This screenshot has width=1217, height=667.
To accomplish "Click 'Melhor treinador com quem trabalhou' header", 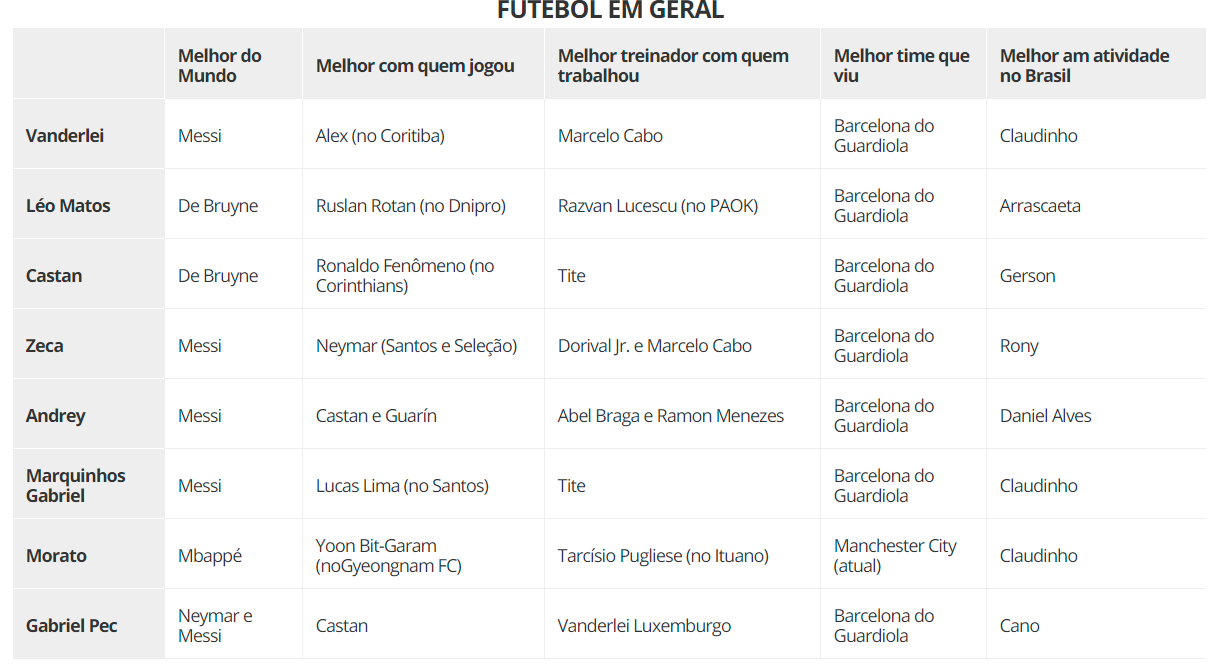I will tap(673, 66).
